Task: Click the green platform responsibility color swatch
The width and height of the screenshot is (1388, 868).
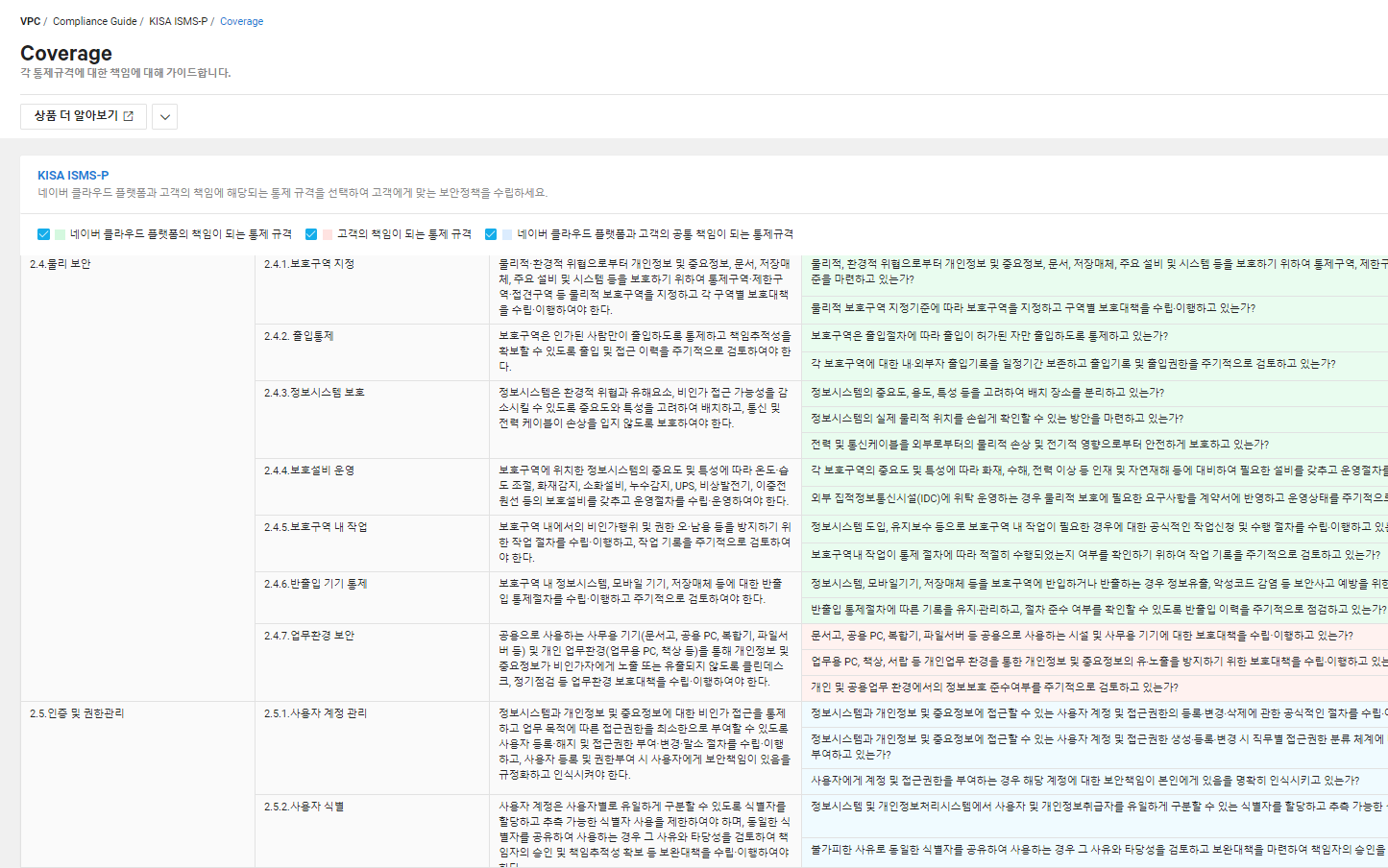Action: tap(61, 234)
